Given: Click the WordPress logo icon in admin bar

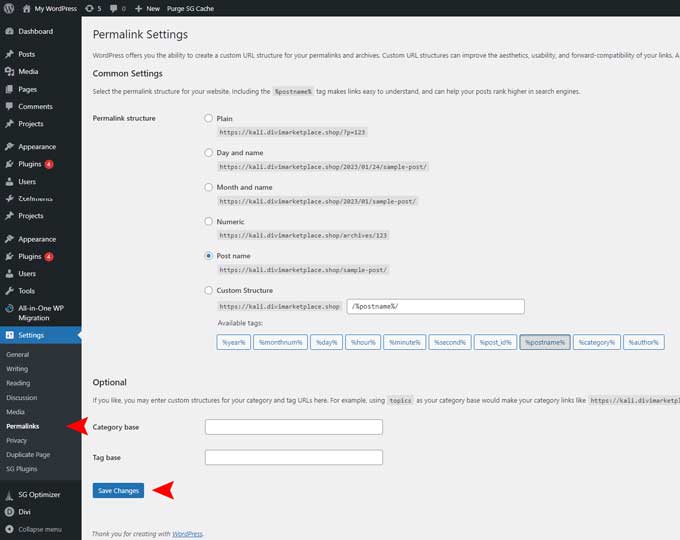Looking at the screenshot, I should click(x=8, y=8).
